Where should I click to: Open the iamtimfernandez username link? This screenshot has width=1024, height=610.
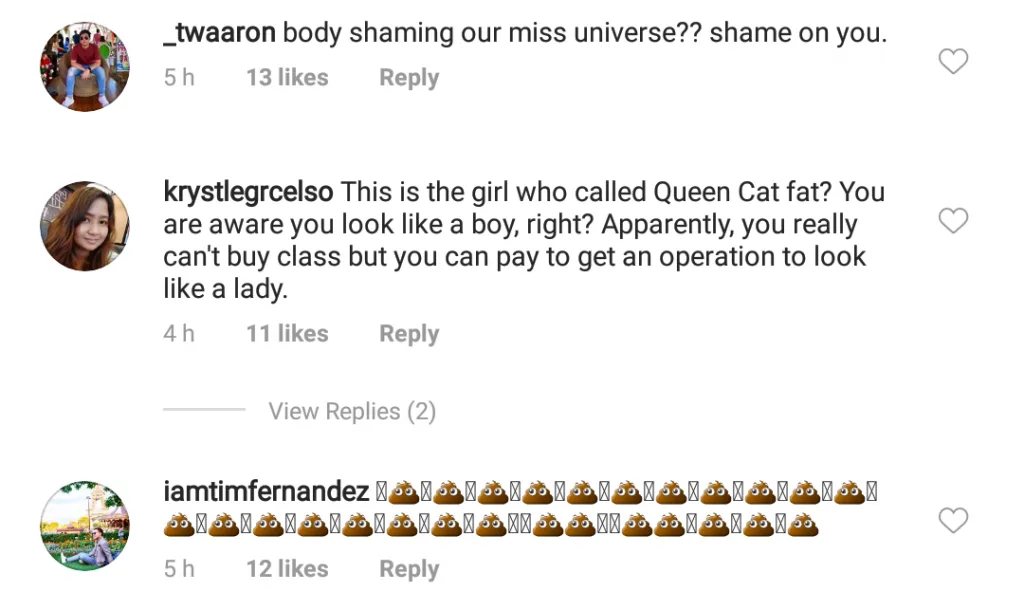coord(266,492)
